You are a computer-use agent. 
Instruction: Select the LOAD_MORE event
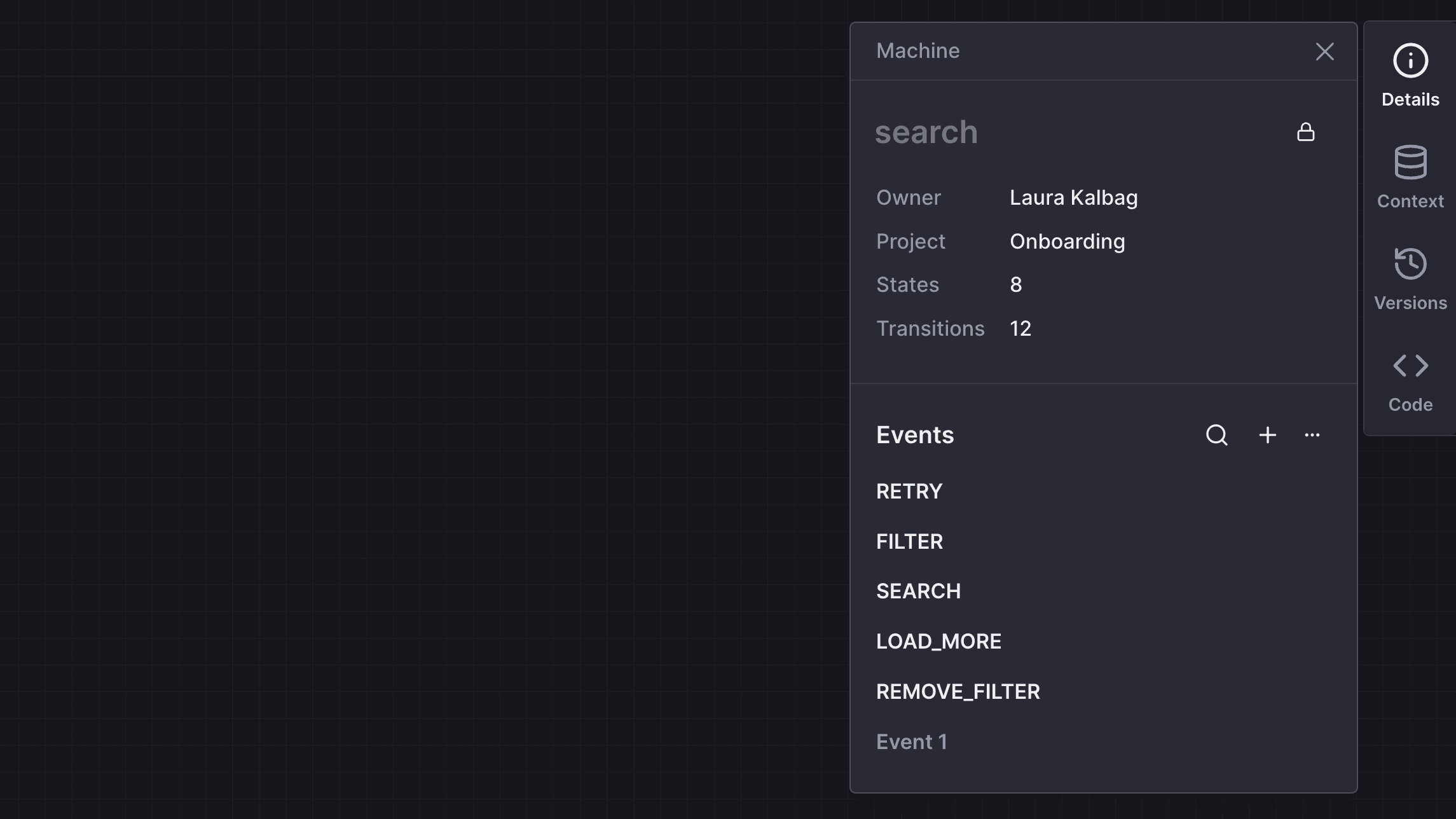pos(938,641)
